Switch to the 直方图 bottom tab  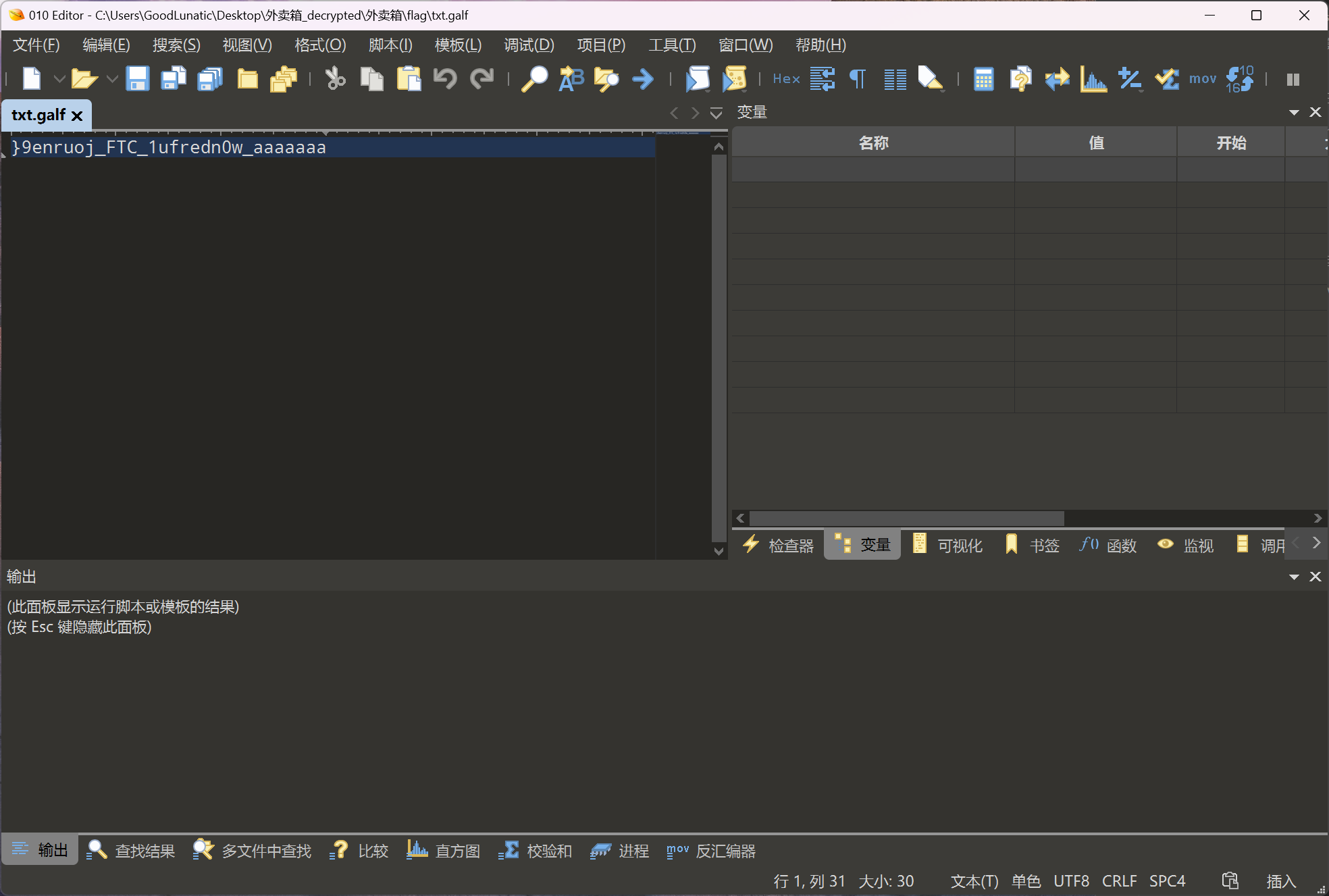coord(443,851)
